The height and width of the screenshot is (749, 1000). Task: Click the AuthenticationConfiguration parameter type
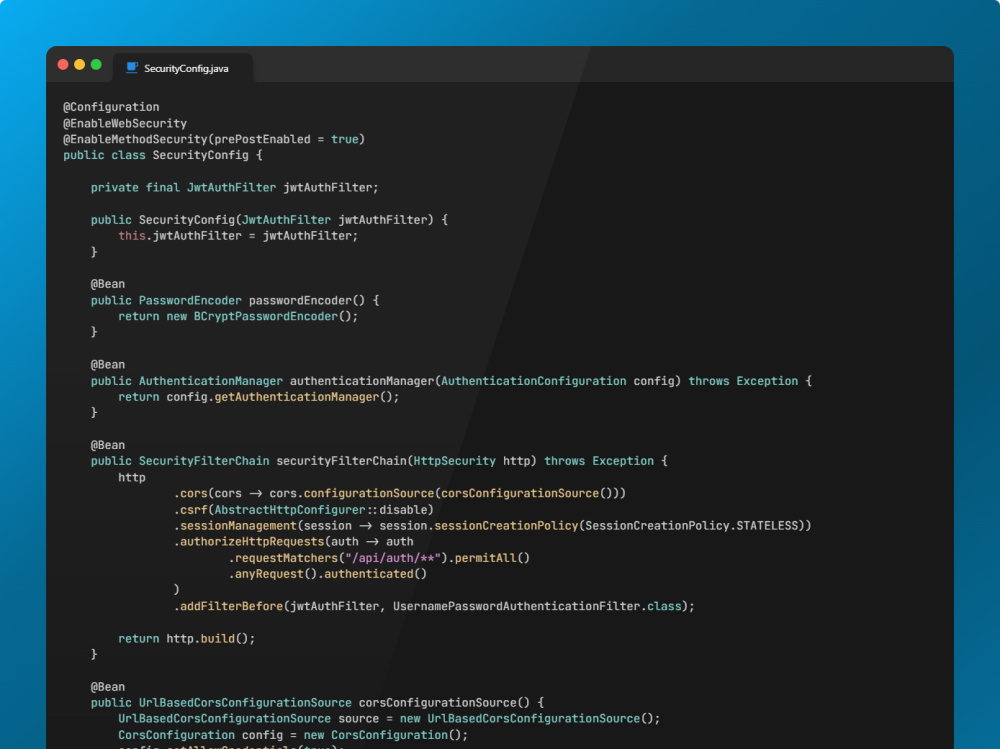point(533,381)
